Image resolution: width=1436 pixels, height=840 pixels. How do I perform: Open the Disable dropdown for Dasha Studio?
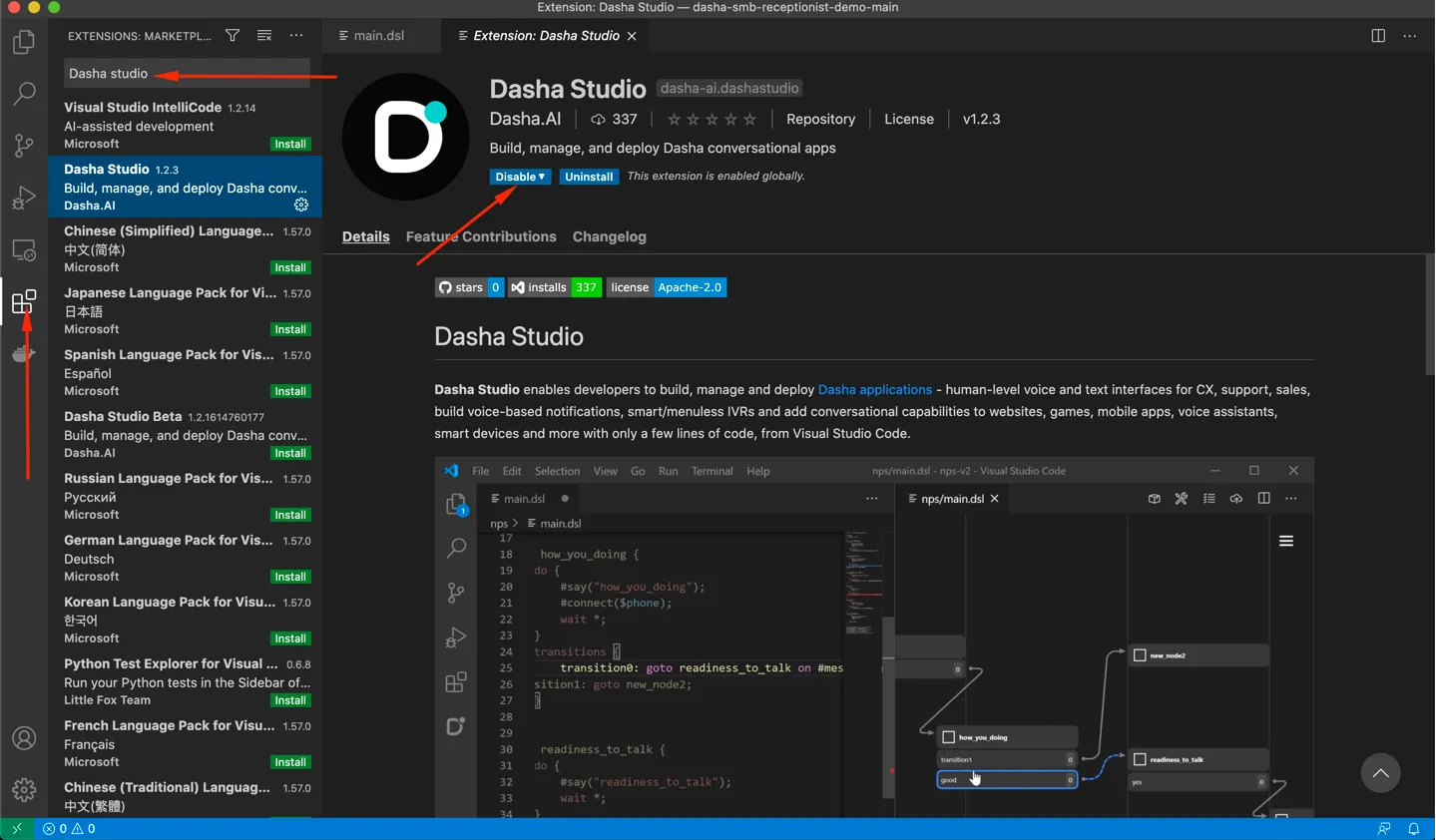tap(520, 177)
